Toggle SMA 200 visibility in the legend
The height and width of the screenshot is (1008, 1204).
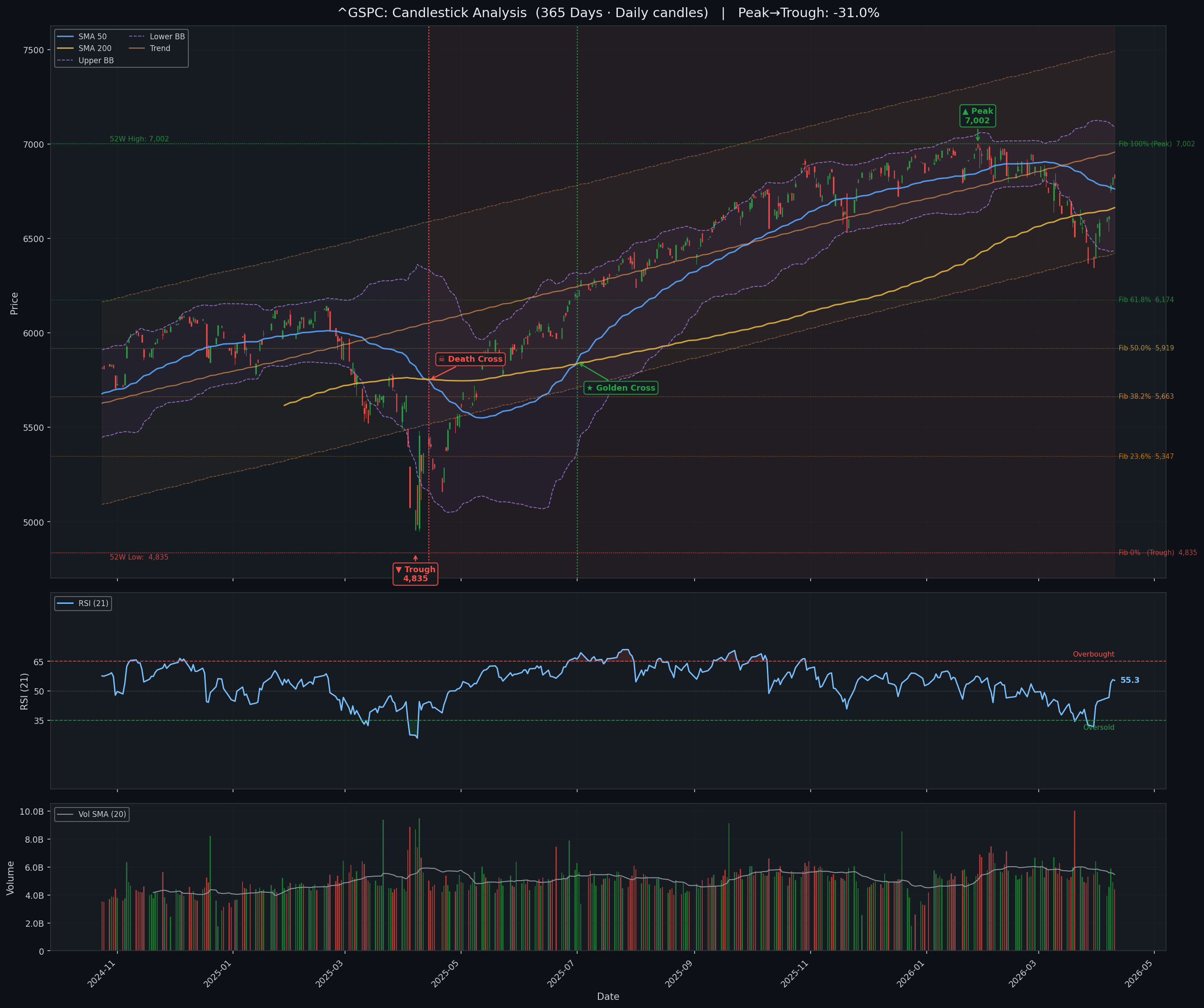click(65, 48)
